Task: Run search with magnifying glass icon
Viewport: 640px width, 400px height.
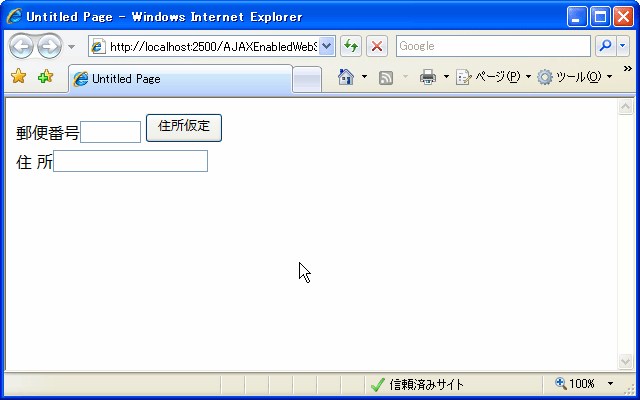Action: click(x=606, y=46)
